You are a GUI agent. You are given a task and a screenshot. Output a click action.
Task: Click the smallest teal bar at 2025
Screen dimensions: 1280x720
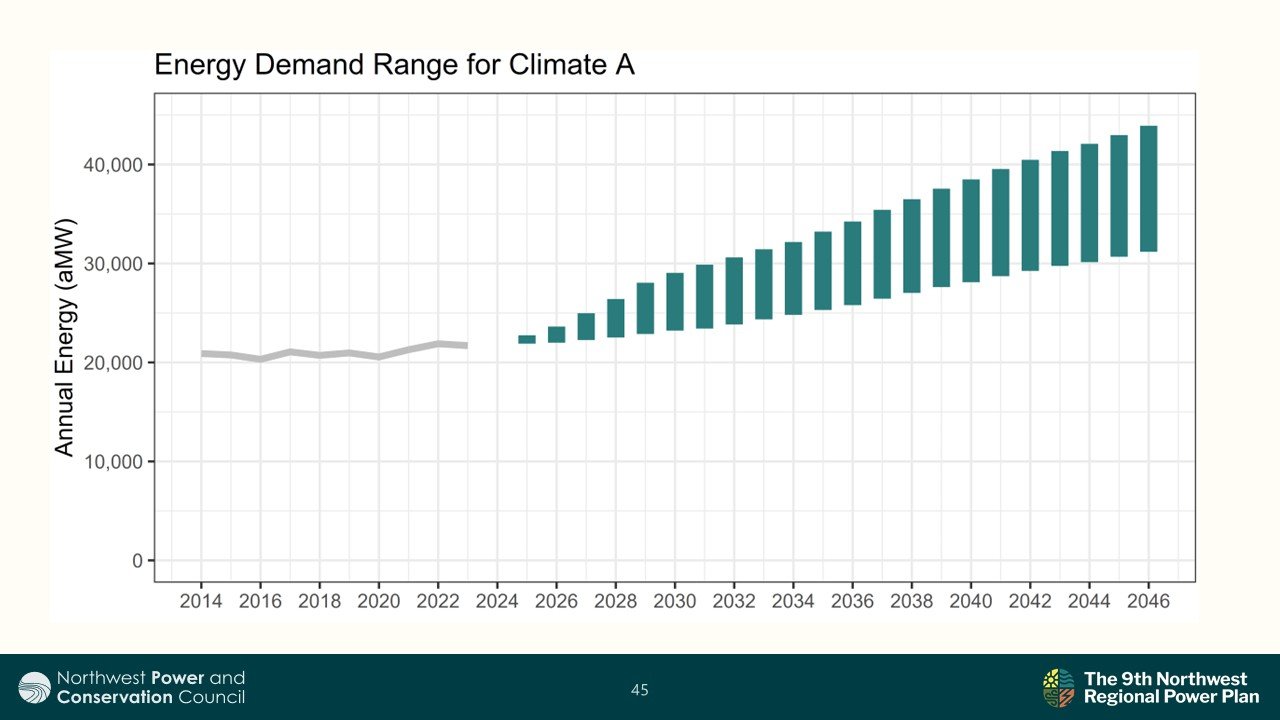click(x=527, y=339)
